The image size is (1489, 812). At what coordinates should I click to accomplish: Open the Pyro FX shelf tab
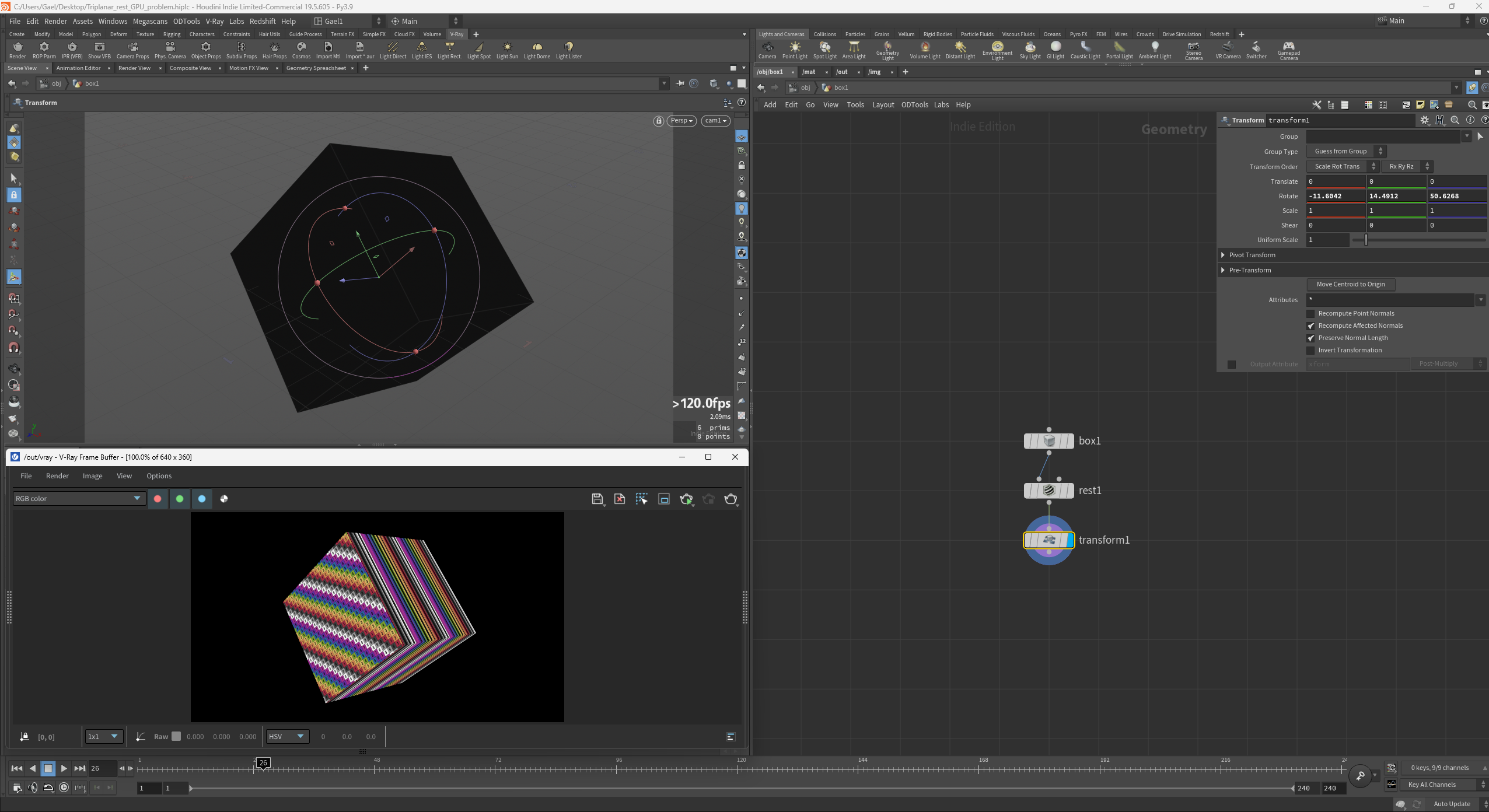point(1078,34)
